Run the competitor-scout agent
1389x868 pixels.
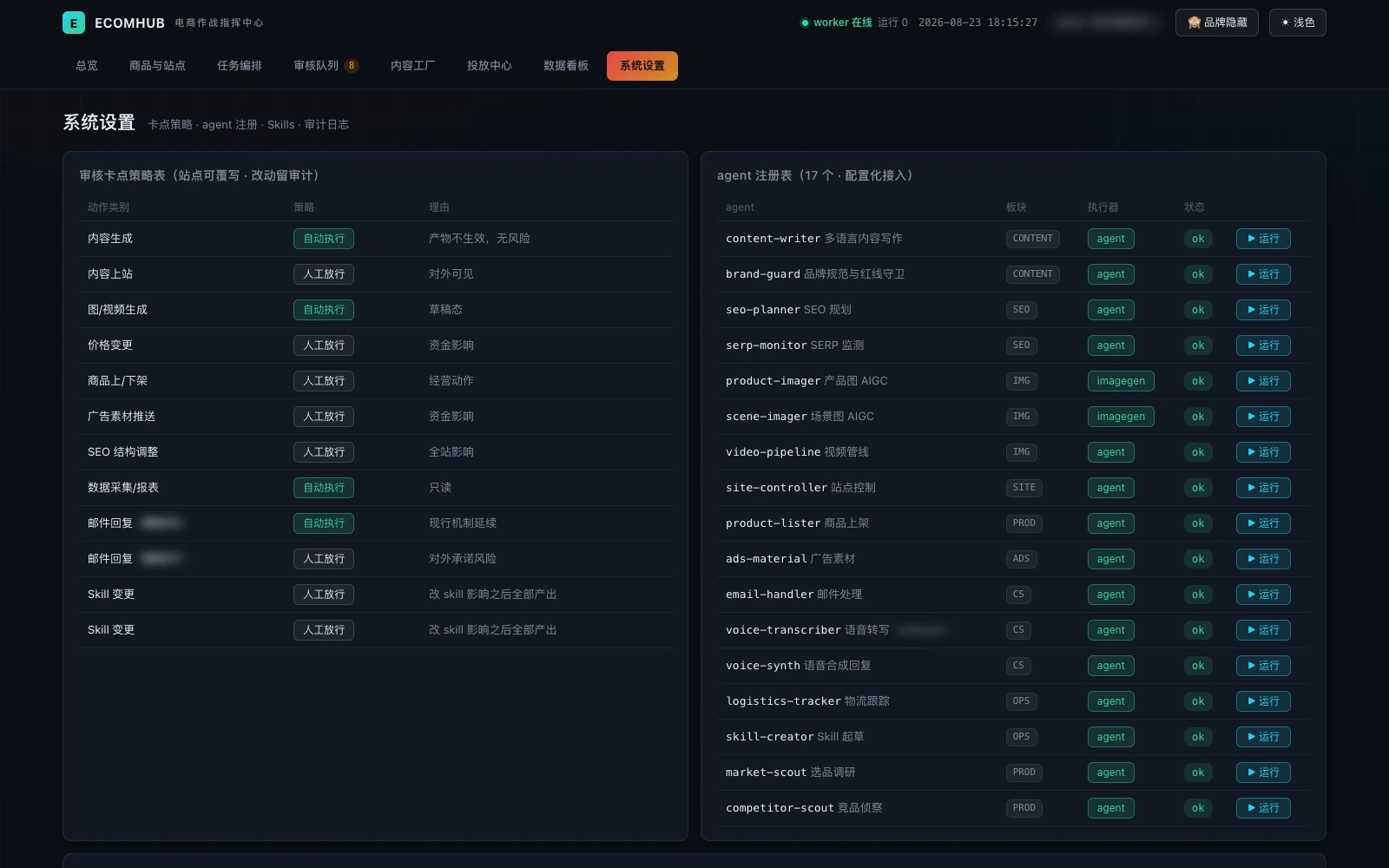(x=1263, y=808)
